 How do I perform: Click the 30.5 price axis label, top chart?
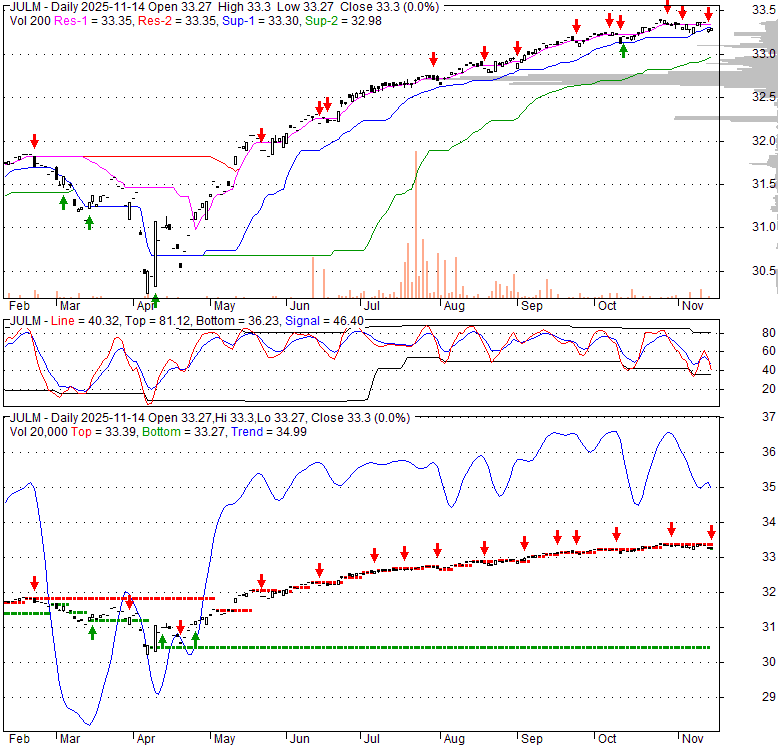pos(764,271)
